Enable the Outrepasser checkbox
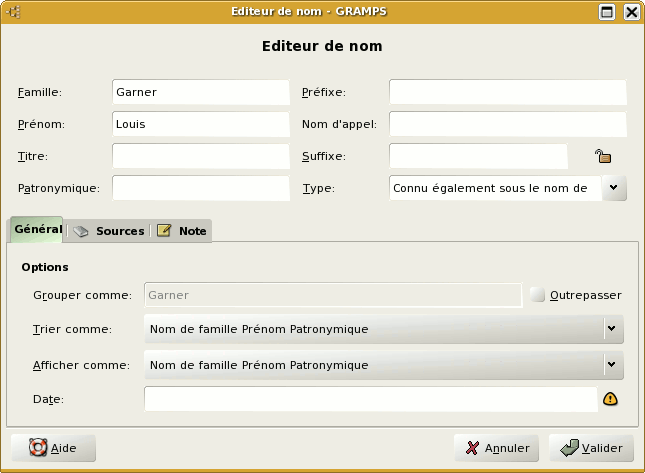Image resolution: width=645 pixels, height=473 pixels. click(538, 295)
